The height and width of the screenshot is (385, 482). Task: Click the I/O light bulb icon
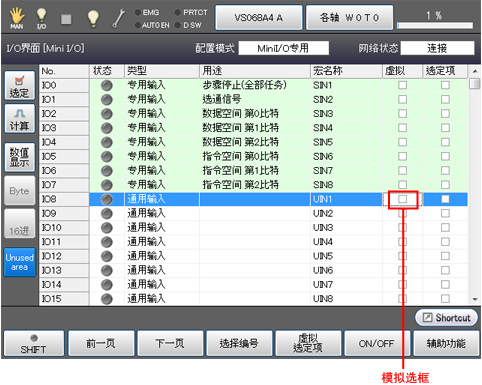41,18
